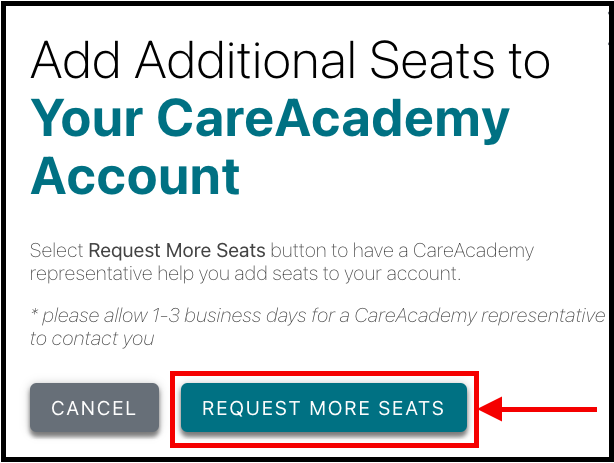Screen dimensions: 614x463
Task: Click the Request More Seats button
Action: [323, 408]
